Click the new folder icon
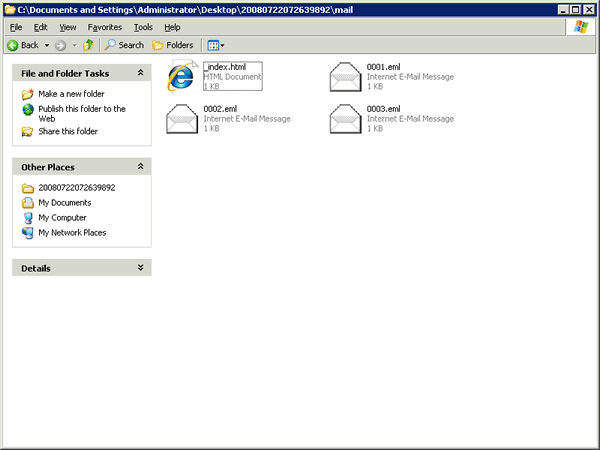 pyautogui.click(x=28, y=94)
